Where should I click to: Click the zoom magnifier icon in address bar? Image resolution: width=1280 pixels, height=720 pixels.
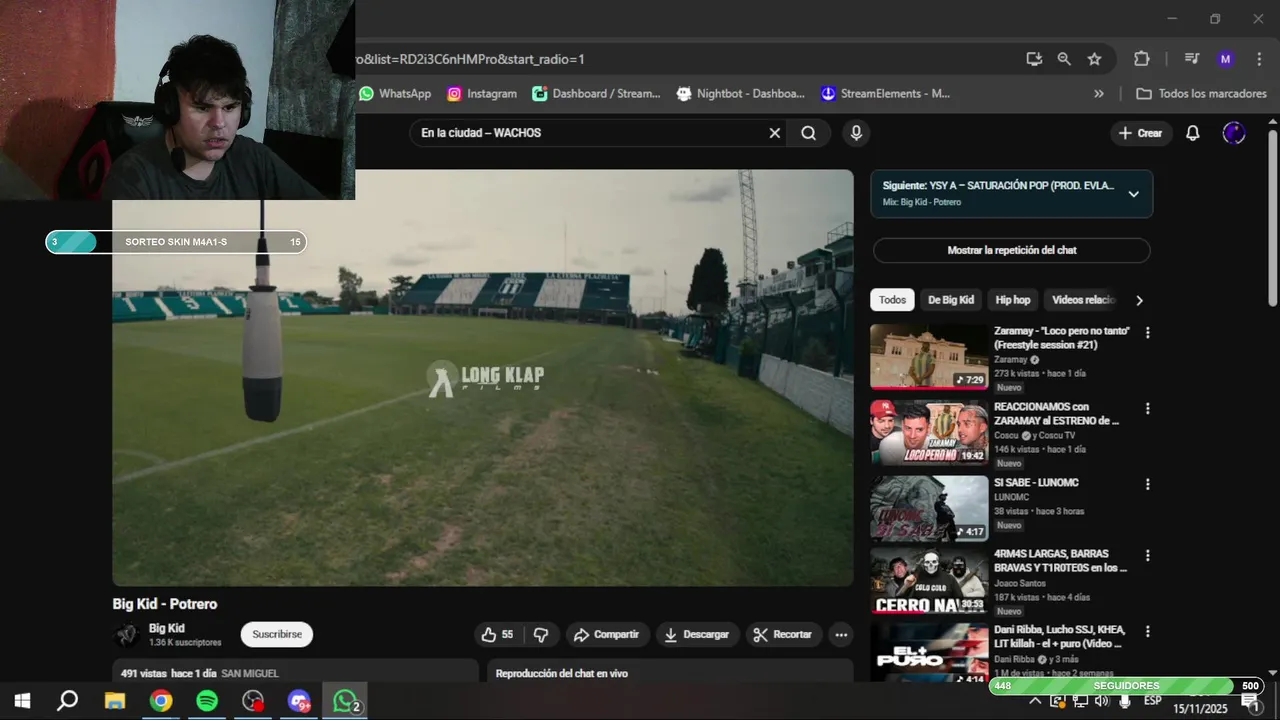click(1064, 59)
